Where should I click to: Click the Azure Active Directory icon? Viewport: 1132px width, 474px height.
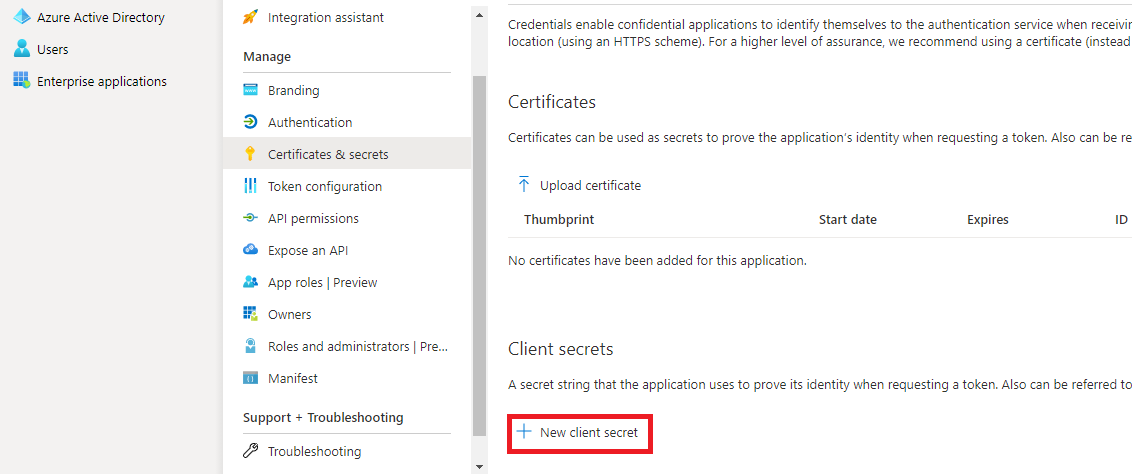(21, 17)
